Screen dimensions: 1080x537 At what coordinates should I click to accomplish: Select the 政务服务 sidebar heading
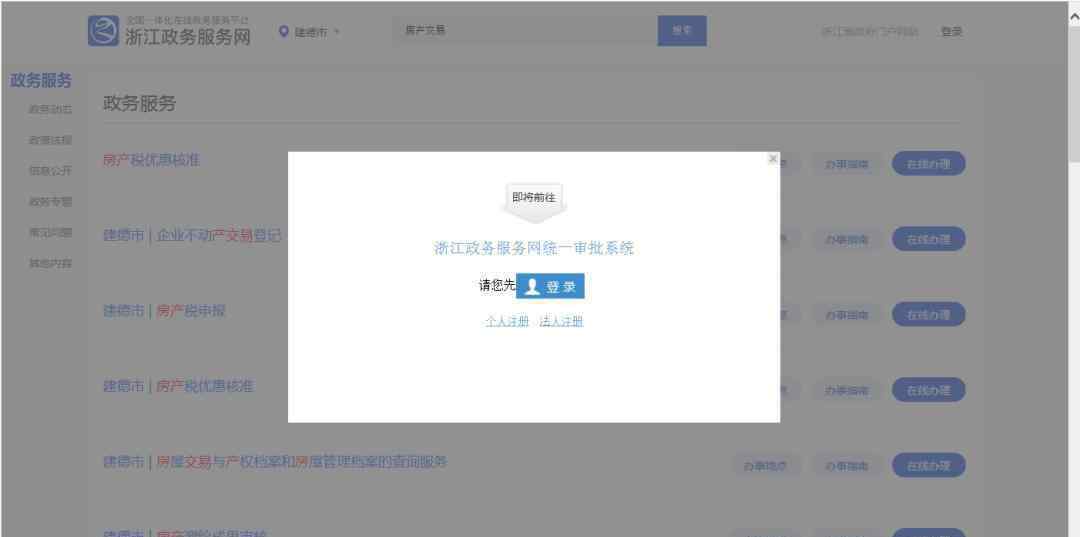point(41,81)
